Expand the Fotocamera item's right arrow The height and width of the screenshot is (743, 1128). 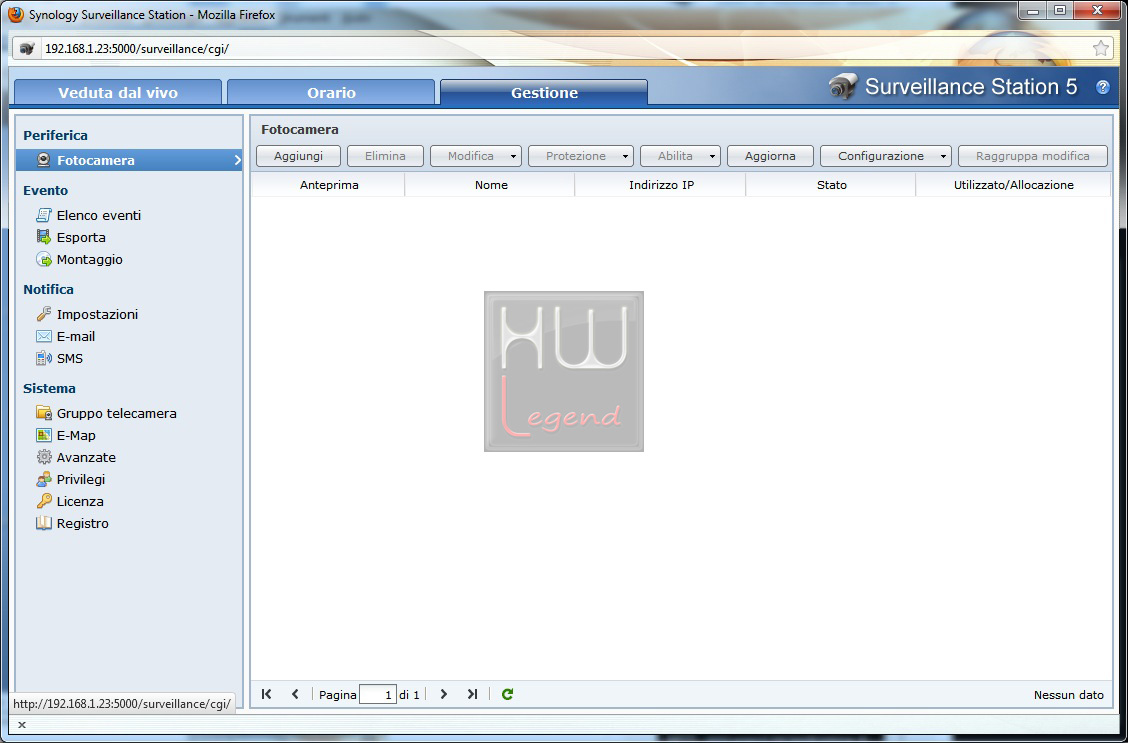point(237,160)
